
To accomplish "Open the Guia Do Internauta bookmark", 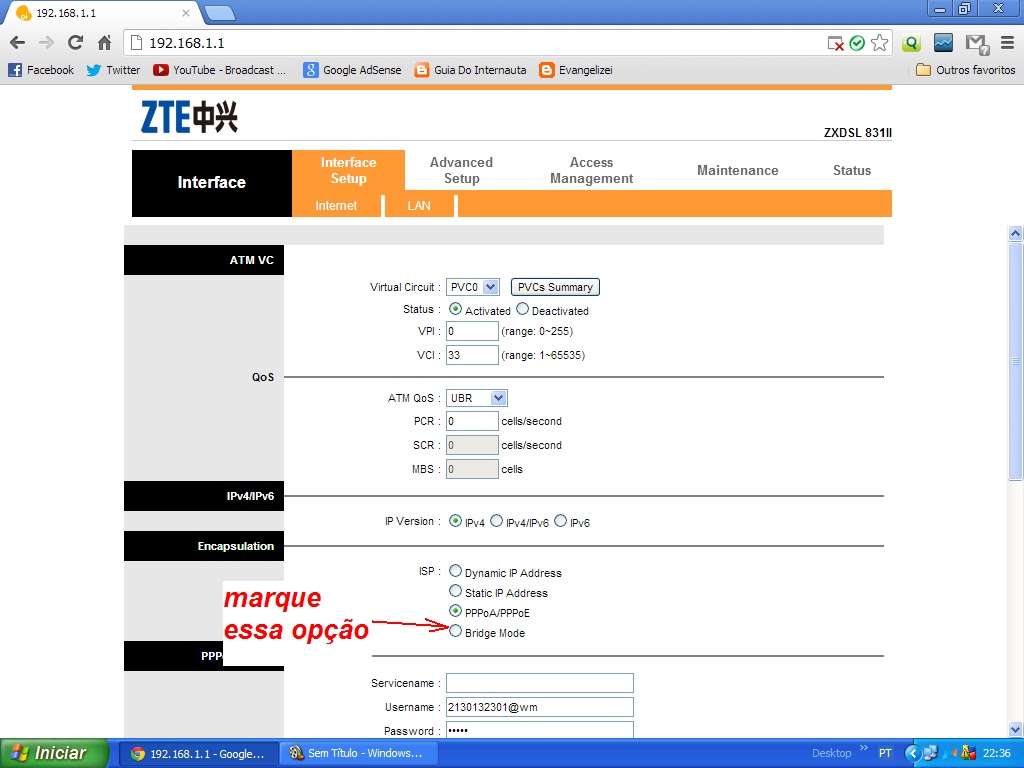I will pos(479,70).
